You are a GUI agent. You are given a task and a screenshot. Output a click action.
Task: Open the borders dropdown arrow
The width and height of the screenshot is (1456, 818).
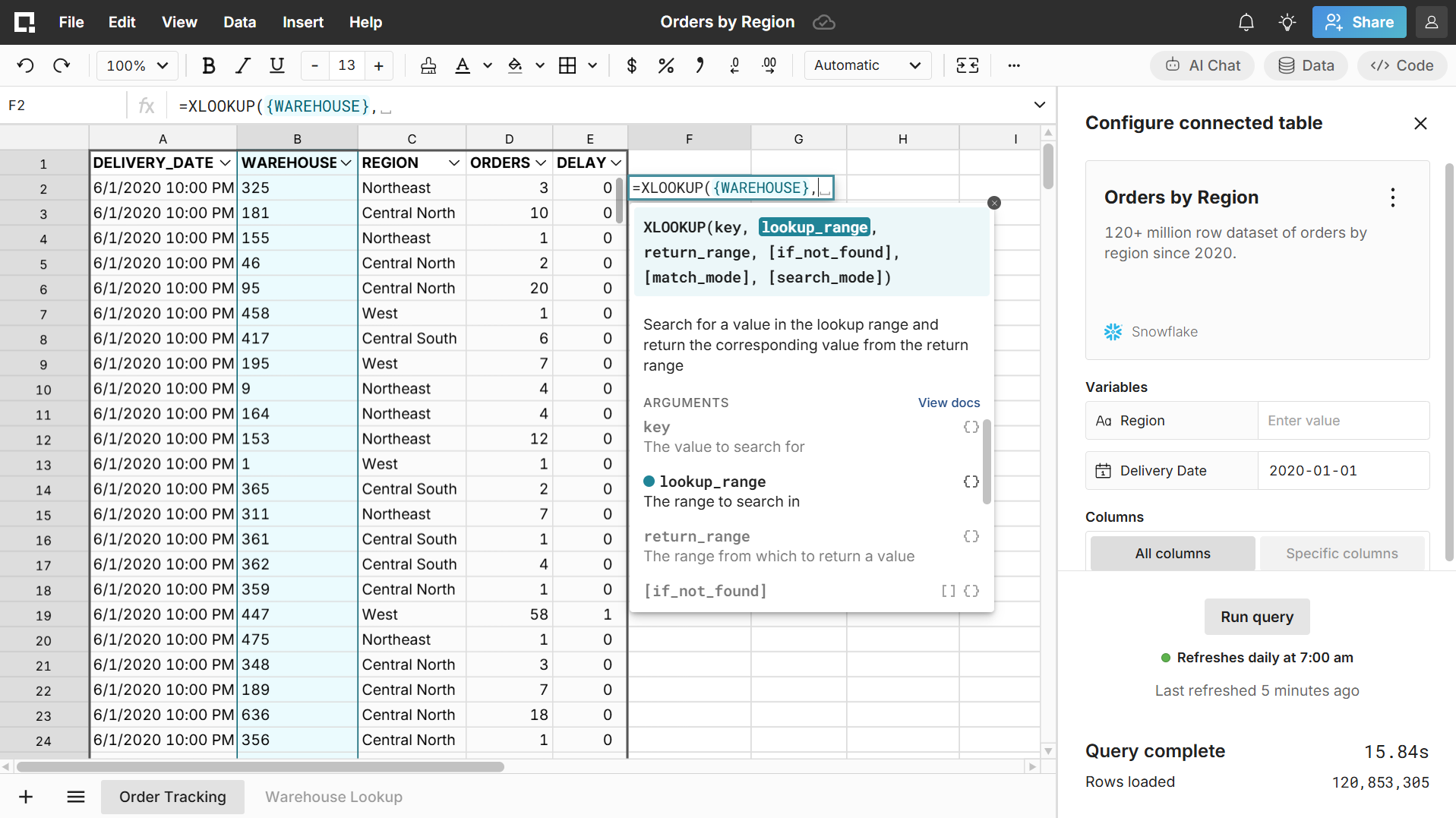tap(592, 65)
